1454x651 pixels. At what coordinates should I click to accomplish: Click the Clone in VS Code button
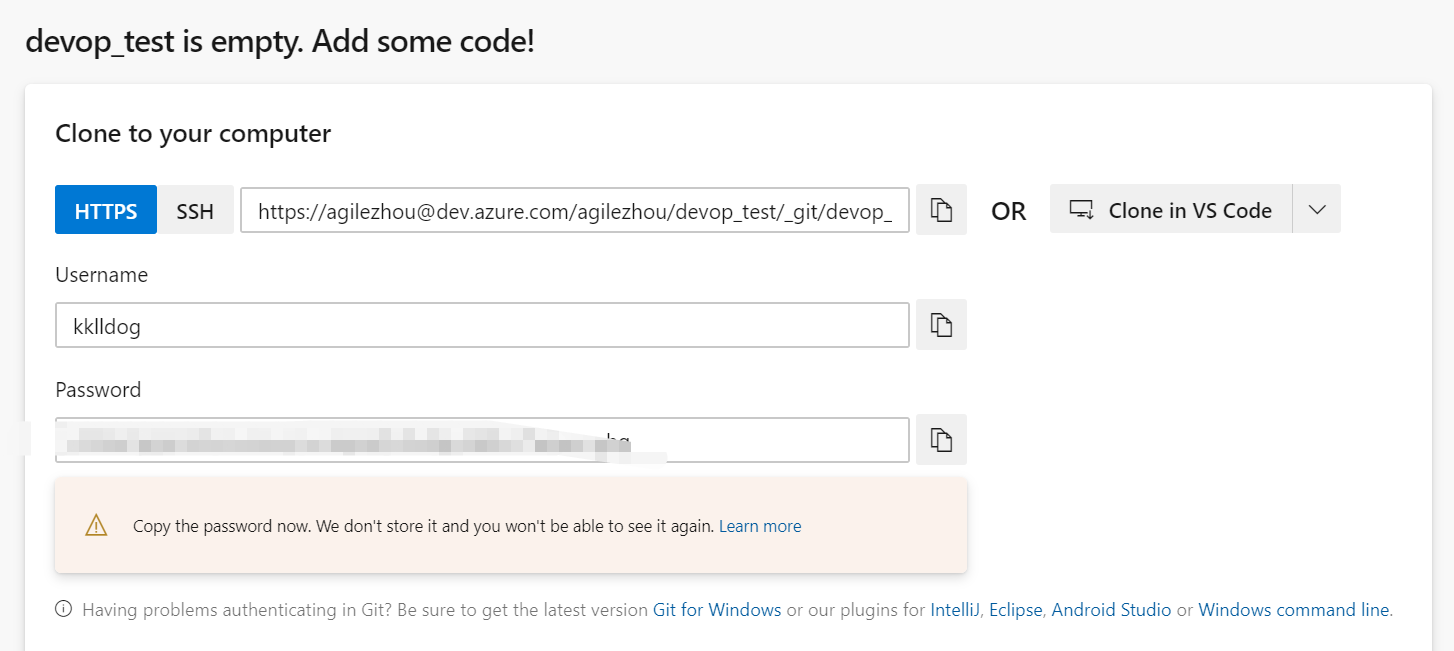click(1171, 209)
